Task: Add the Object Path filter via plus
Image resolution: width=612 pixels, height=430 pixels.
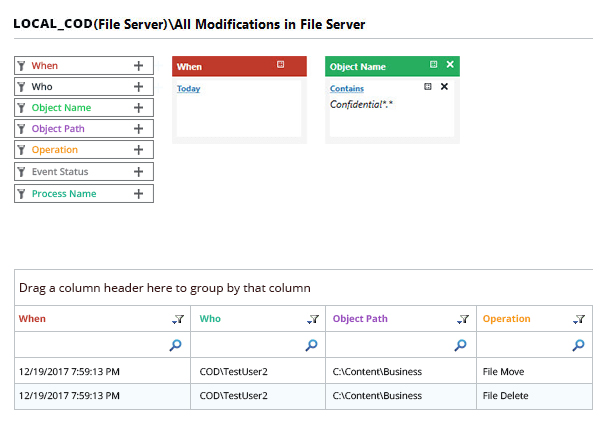Action: [138, 129]
